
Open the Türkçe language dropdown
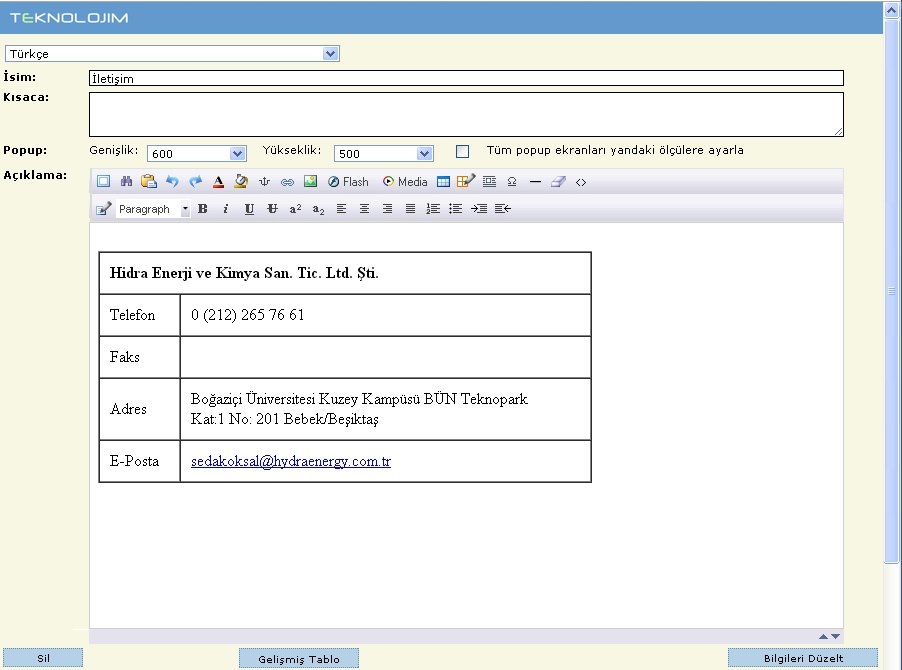(172, 53)
